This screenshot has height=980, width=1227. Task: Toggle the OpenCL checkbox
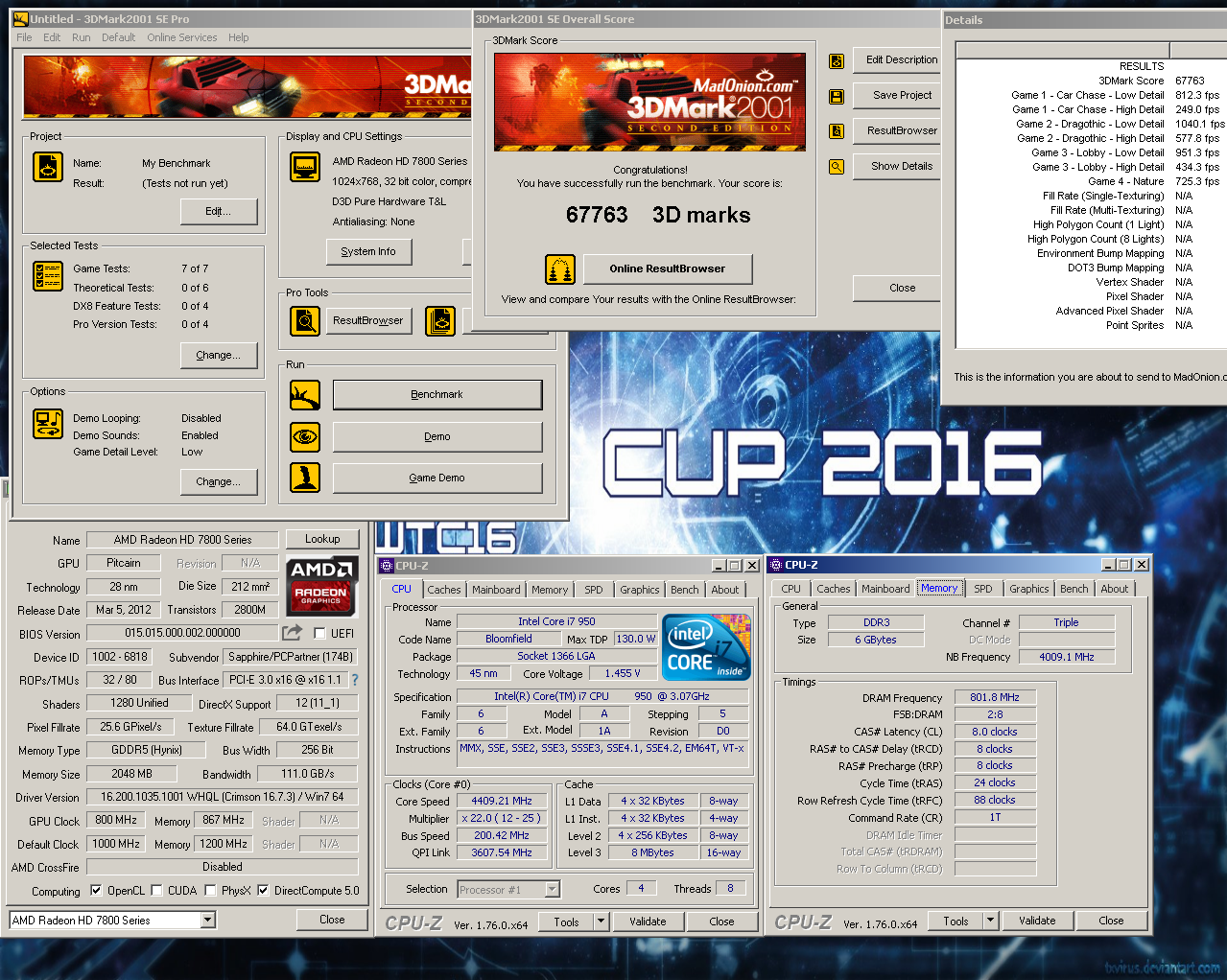[96, 890]
